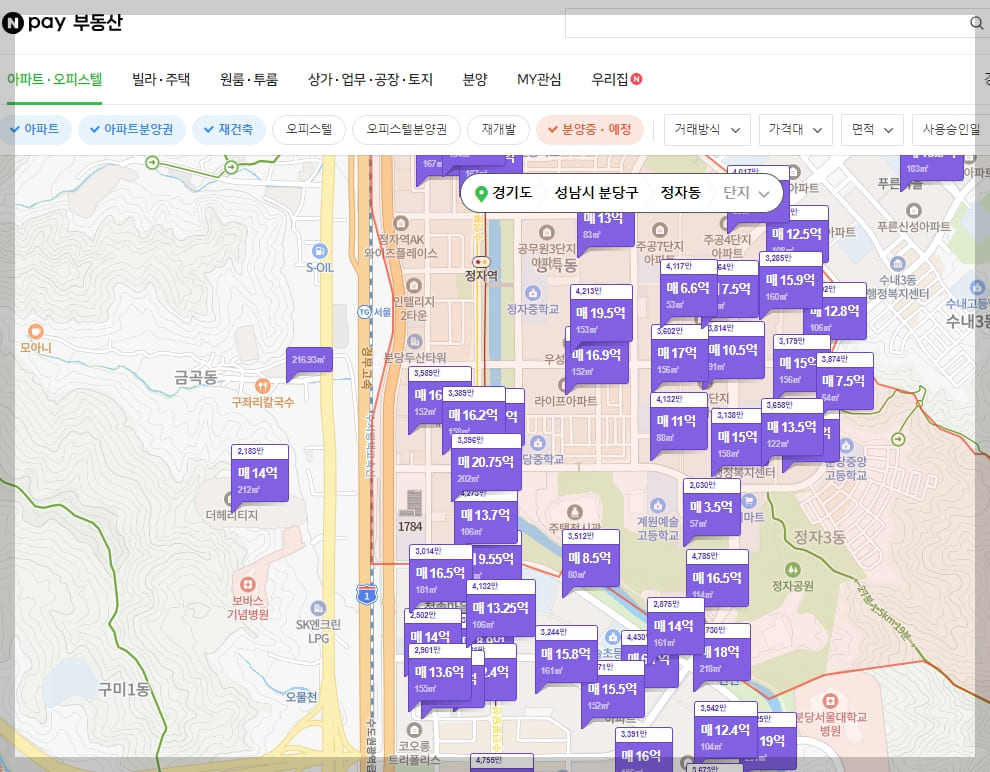This screenshot has height=772, width=990.
Task: Open the 매 11억 88㎡ marker
Action: coord(679,422)
